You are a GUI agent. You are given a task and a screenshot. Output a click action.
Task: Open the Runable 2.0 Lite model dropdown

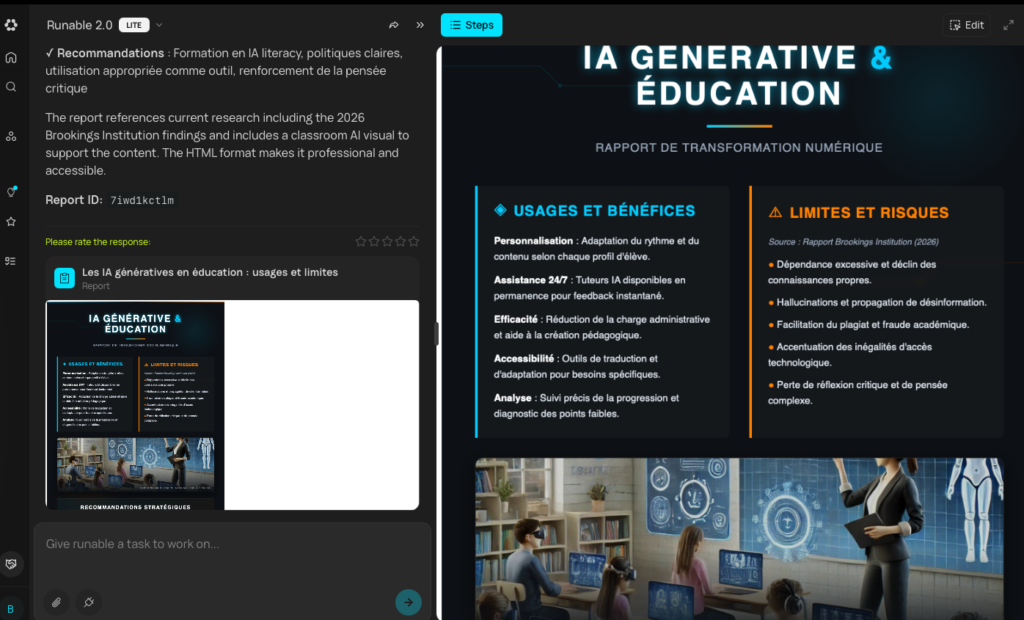pyautogui.click(x=159, y=25)
